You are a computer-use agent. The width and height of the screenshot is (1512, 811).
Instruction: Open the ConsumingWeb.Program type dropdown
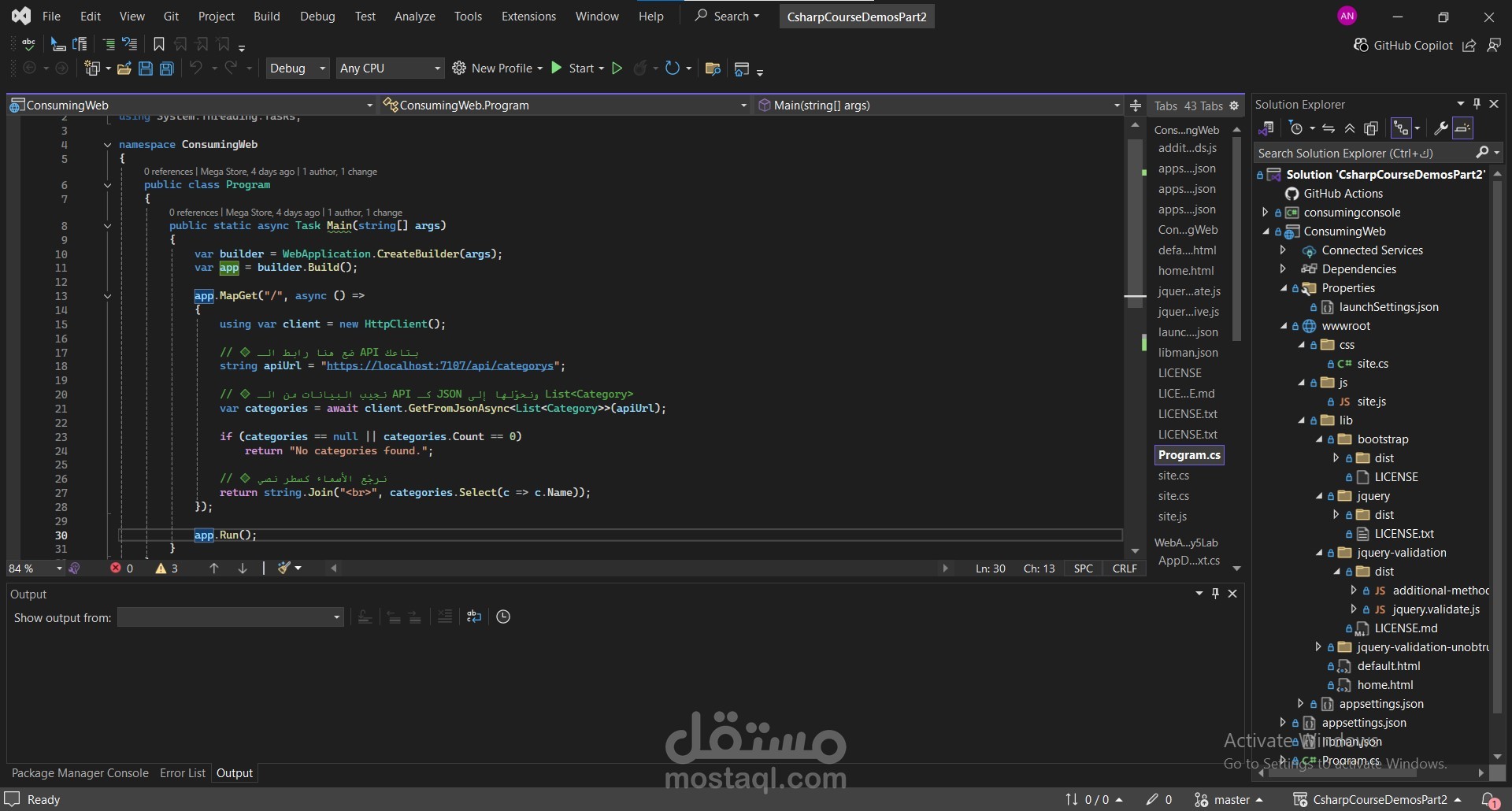565,105
